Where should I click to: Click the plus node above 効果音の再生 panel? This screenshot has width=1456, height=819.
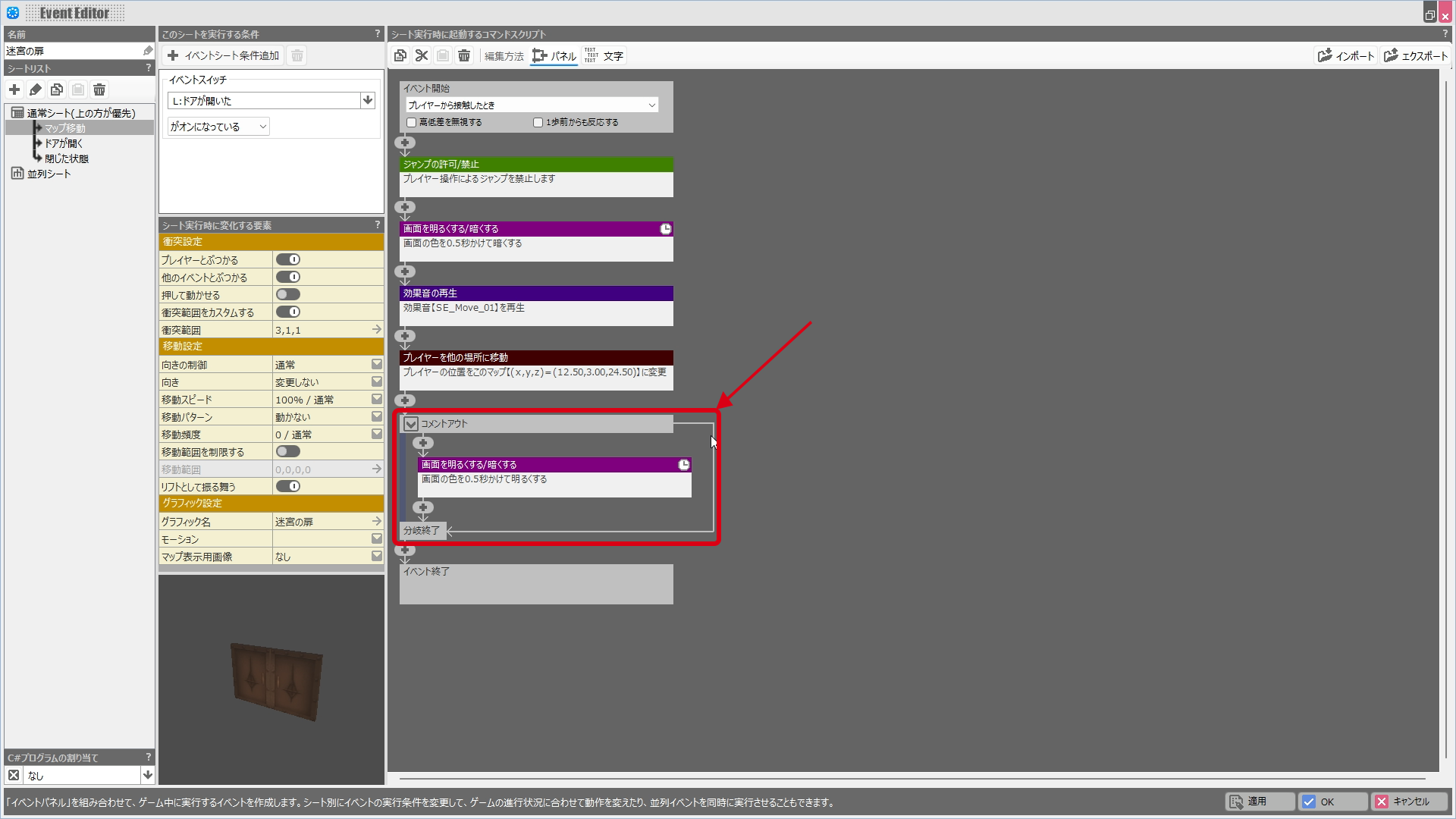click(x=405, y=271)
